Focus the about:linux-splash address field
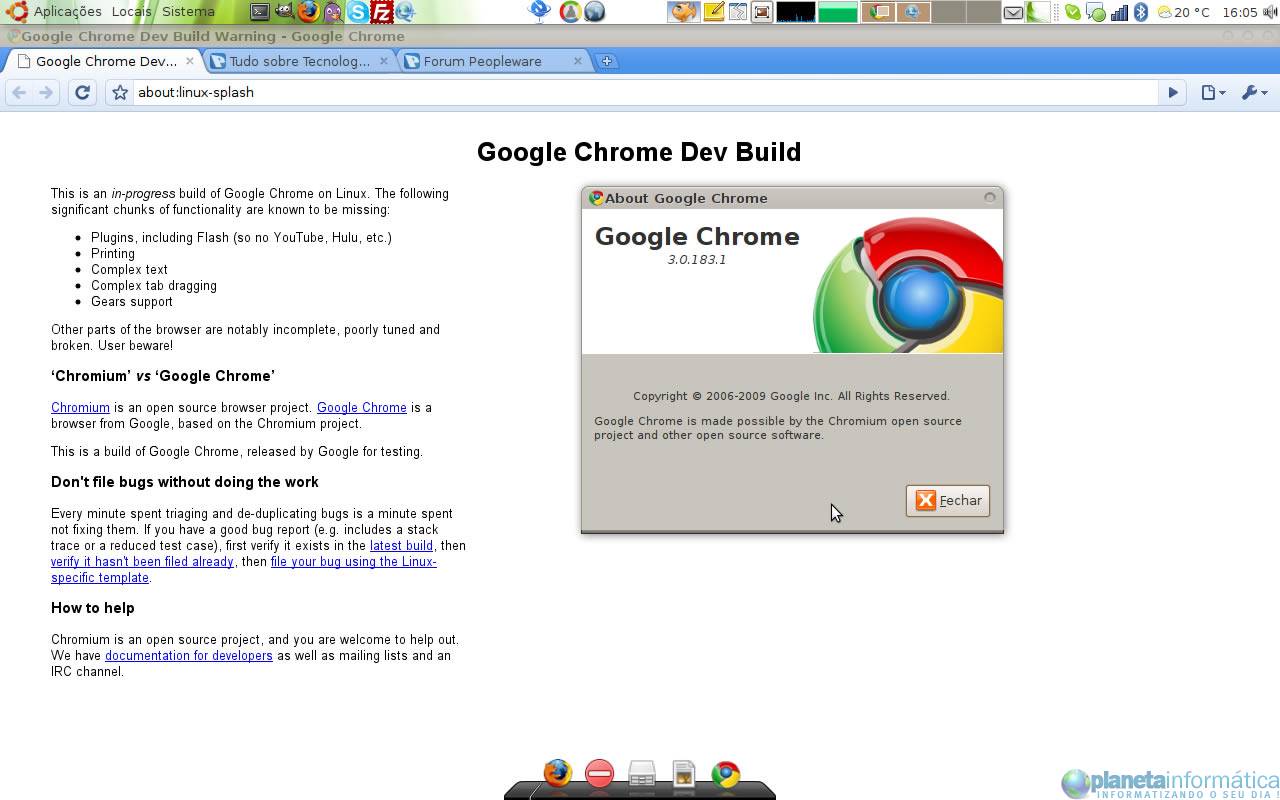The image size is (1280, 800). (x=644, y=92)
